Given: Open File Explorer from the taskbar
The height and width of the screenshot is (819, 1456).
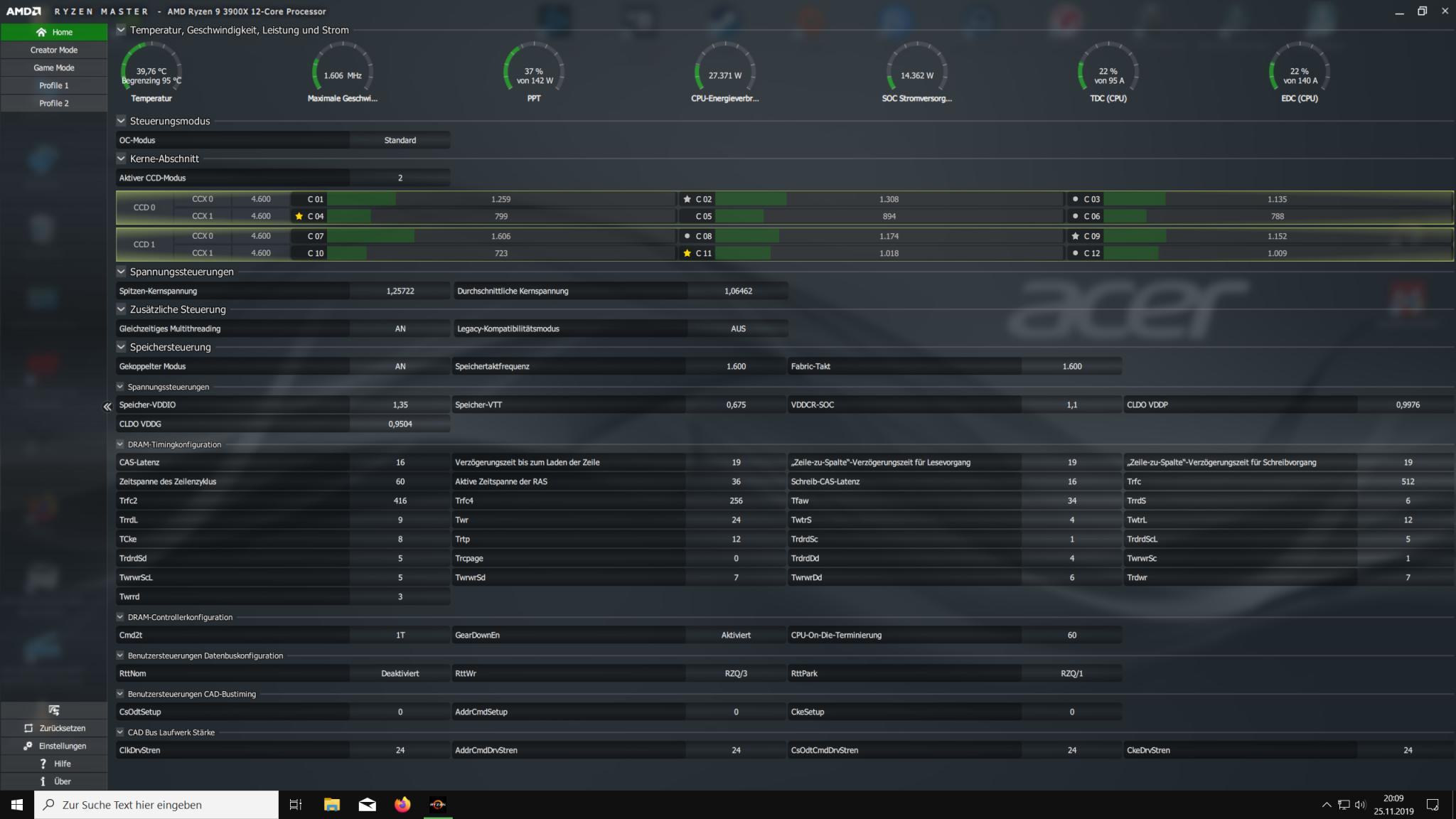Looking at the screenshot, I should click(332, 805).
